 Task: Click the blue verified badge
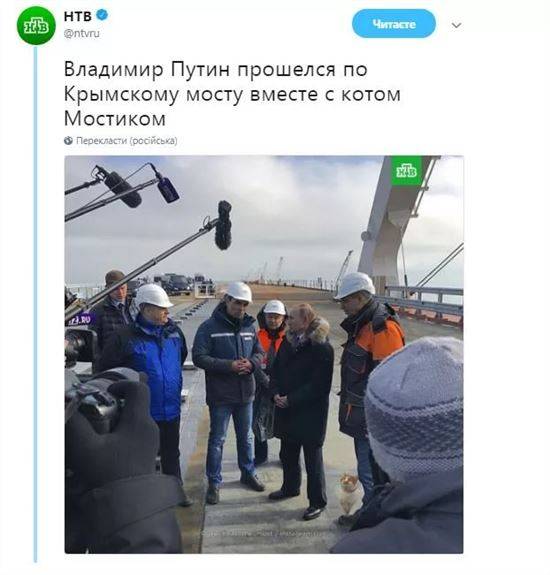coord(102,15)
